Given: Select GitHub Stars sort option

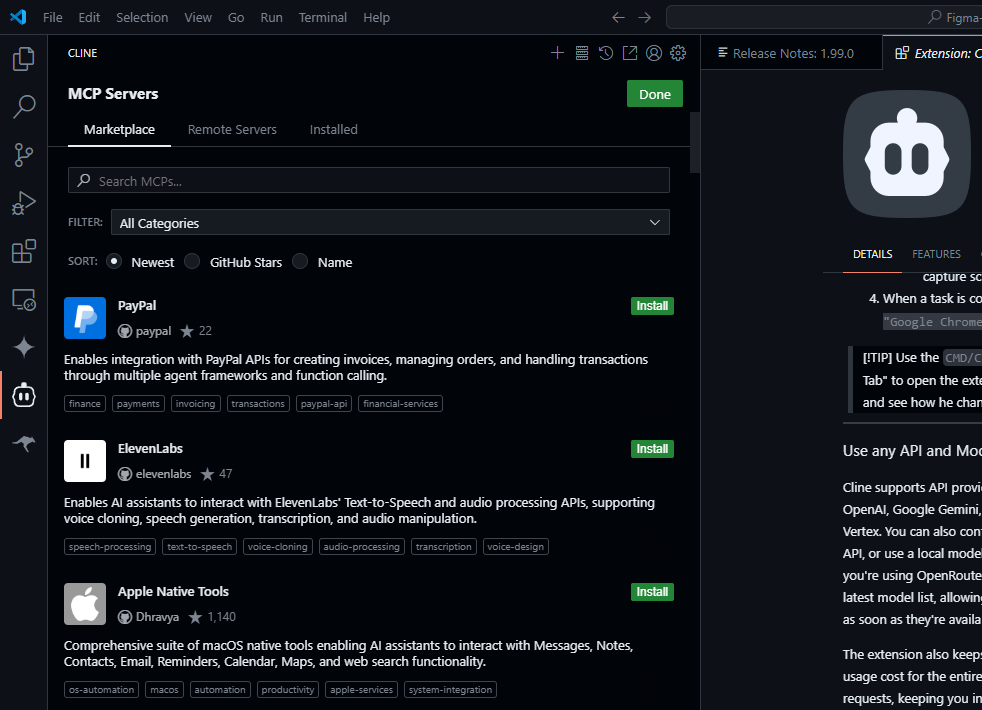Looking at the screenshot, I should [192, 262].
